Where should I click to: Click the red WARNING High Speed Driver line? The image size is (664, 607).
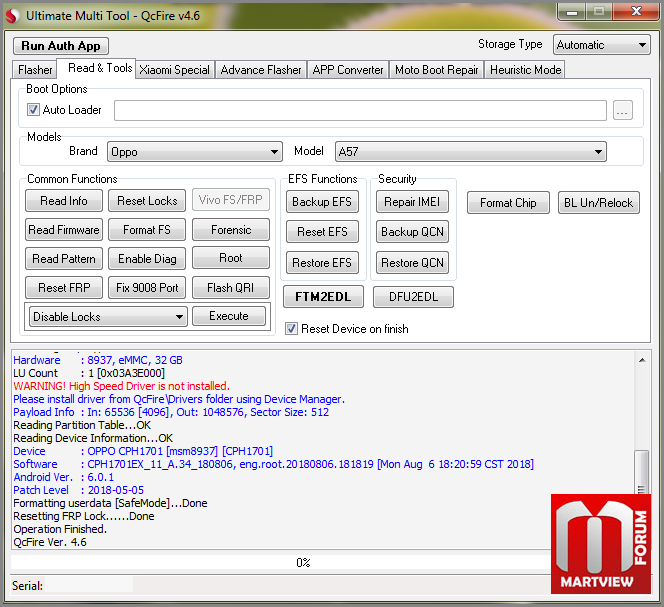(122, 386)
